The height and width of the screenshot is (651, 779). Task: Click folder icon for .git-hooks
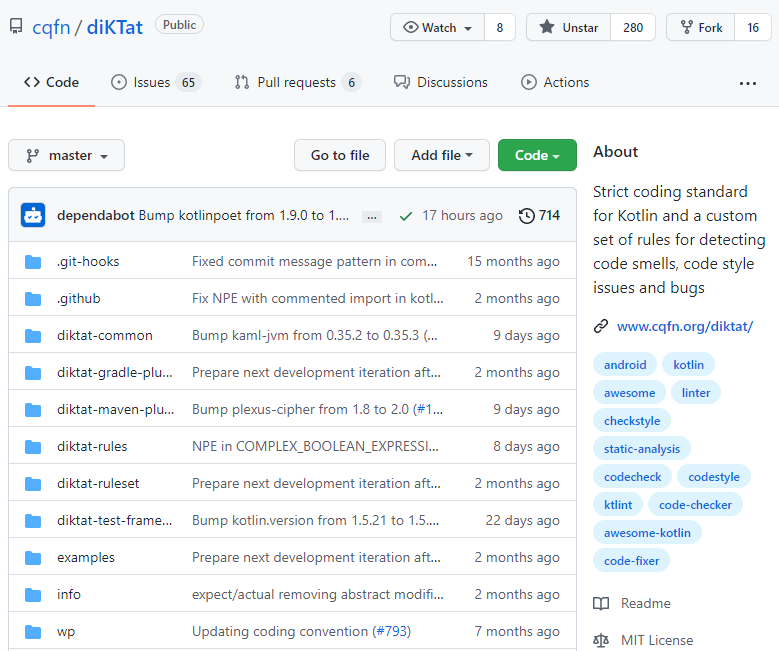33,262
